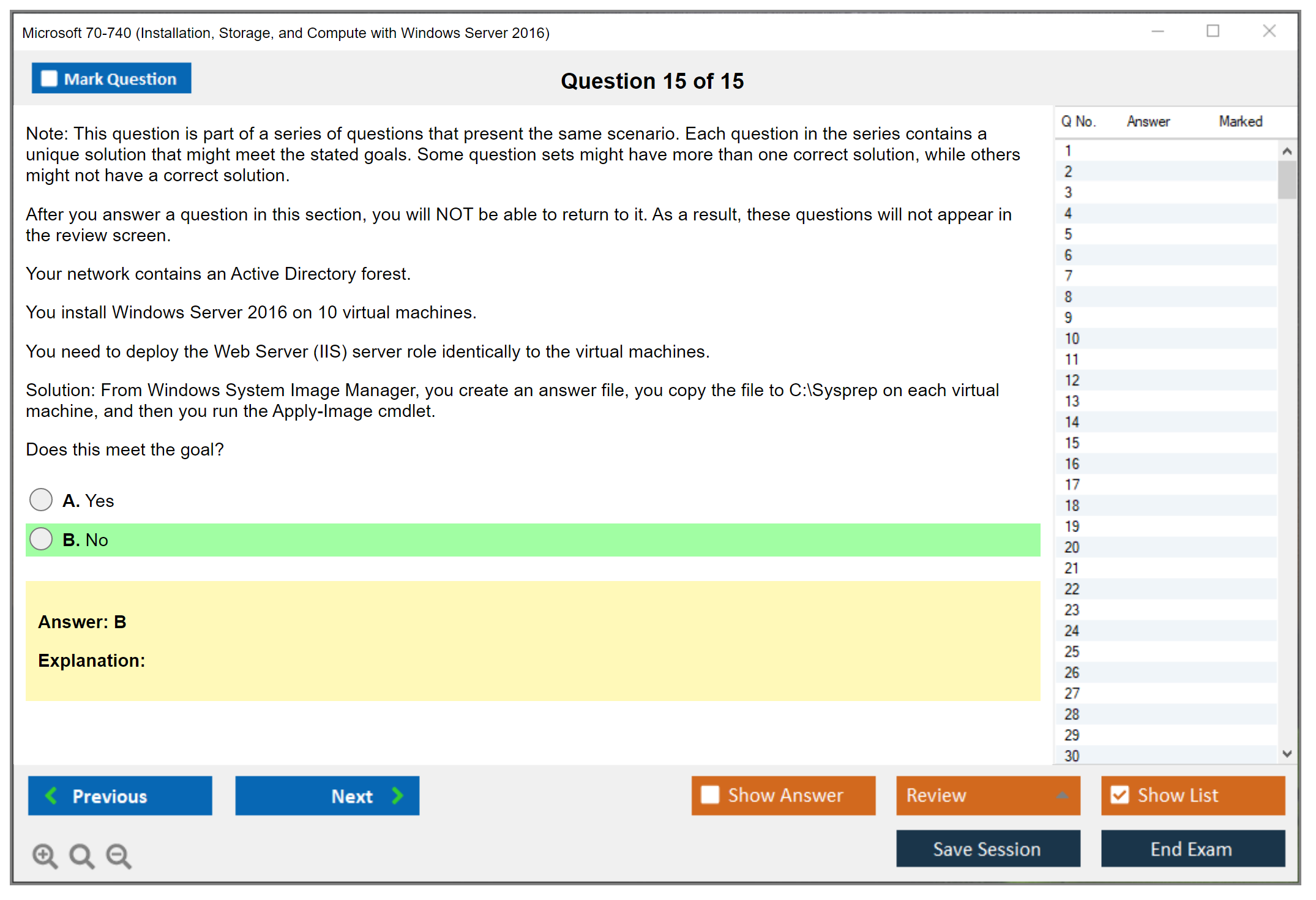The width and height of the screenshot is (1316, 900).
Task: Select answer option A. Yes
Action: 41,500
